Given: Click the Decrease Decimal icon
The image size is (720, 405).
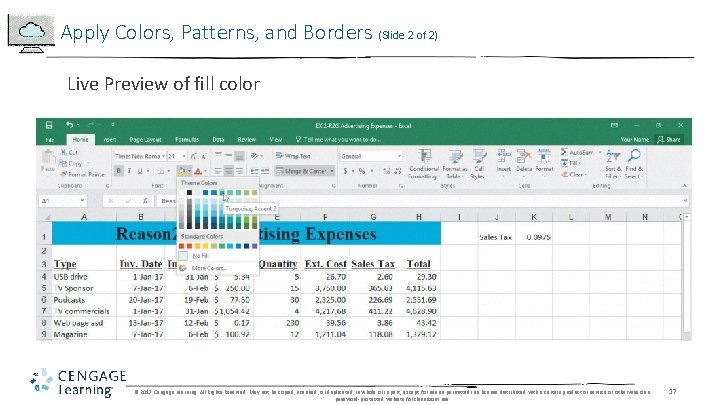Looking at the screenshot, I should tap(397, 171).
